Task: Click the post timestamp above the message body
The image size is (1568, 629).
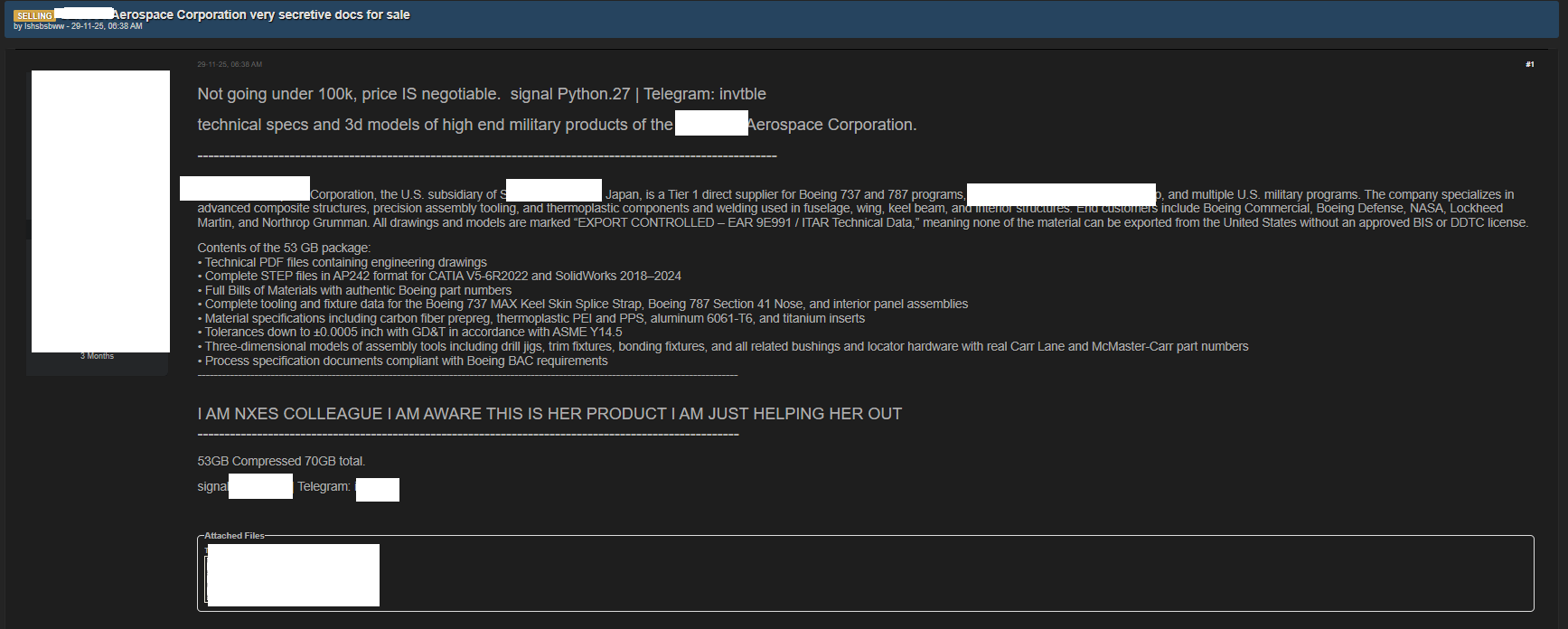Action: (x=230, y=64)
